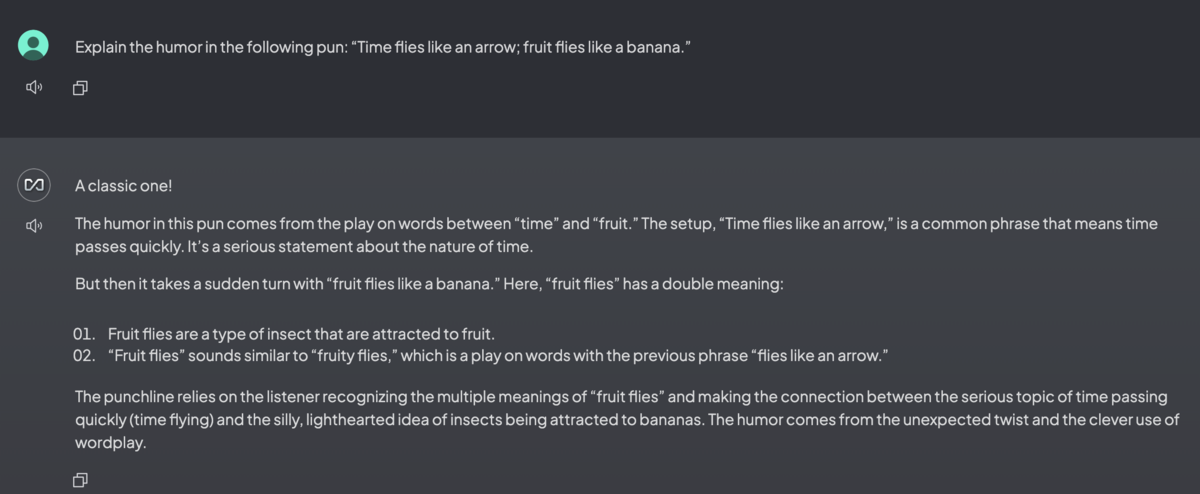Click the "02." list number marker

(x=84, y=355)
